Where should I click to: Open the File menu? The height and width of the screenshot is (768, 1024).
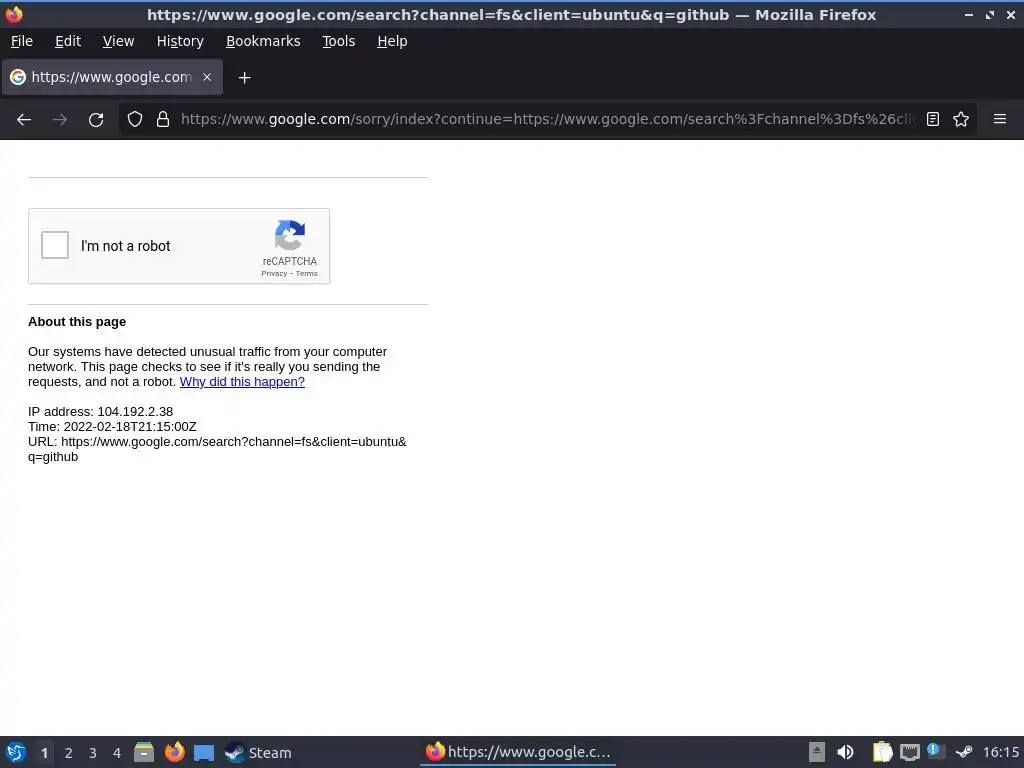22,41
